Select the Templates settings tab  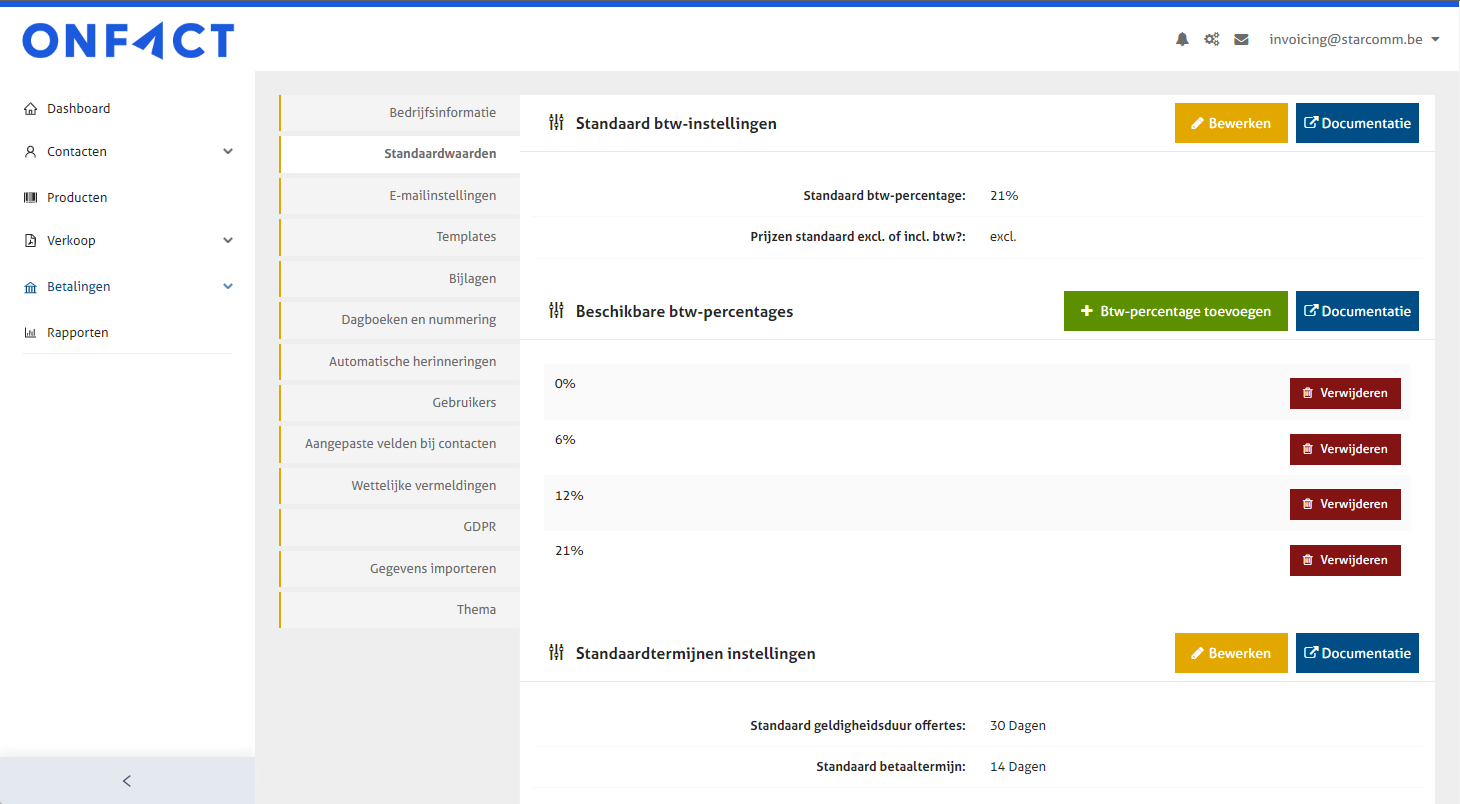(x=465, y=237)
